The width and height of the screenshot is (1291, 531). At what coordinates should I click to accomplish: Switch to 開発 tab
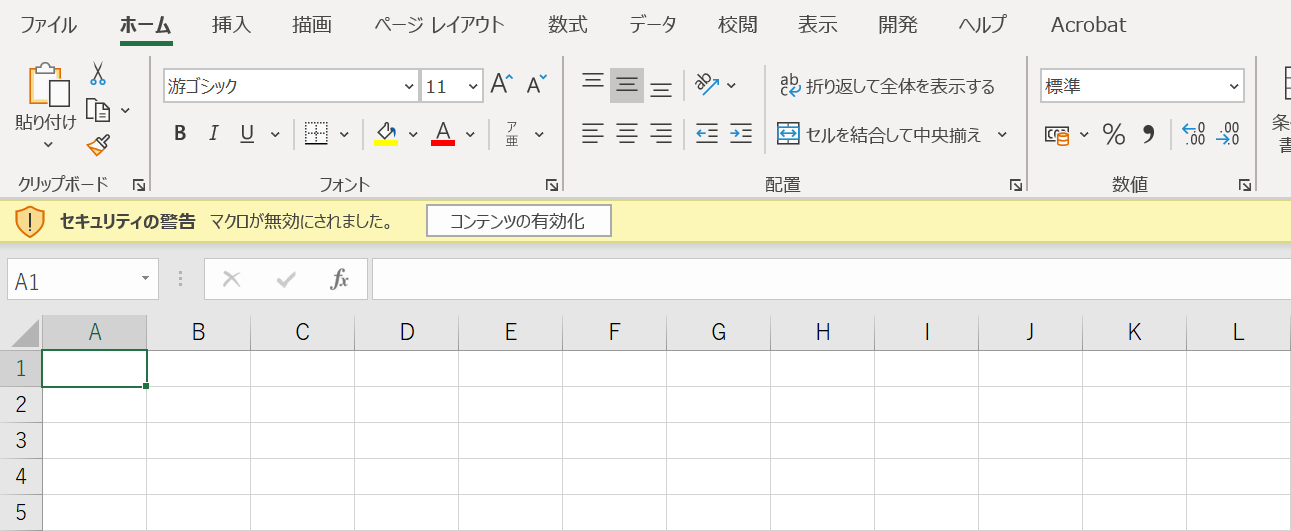tap(898, 25)
